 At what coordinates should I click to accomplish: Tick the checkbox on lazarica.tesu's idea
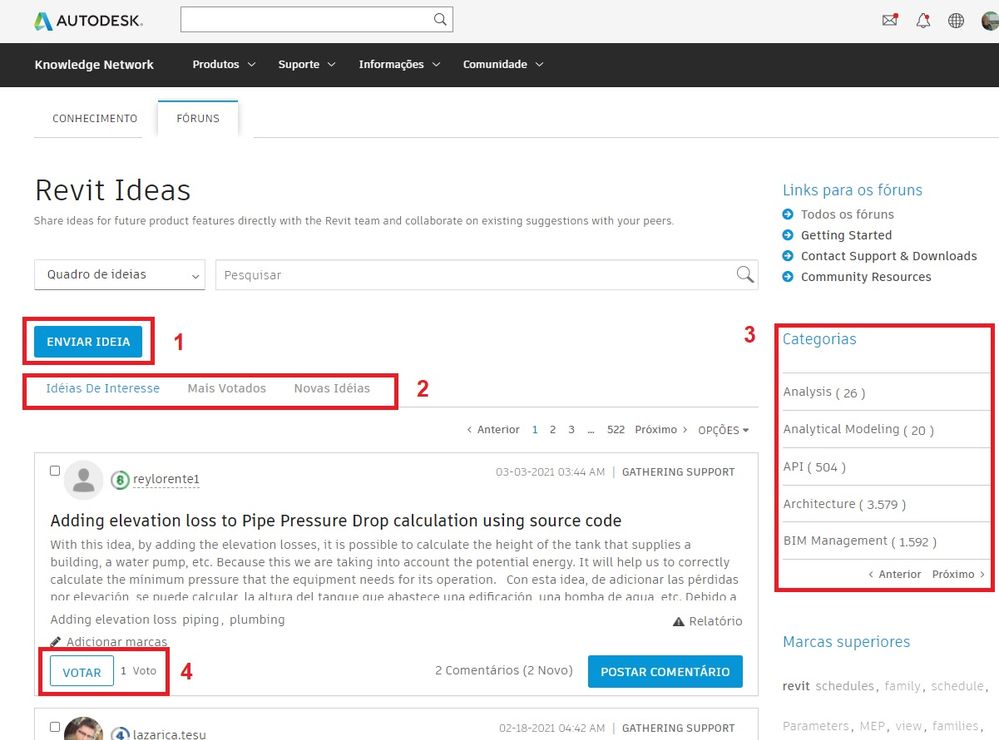55,727
